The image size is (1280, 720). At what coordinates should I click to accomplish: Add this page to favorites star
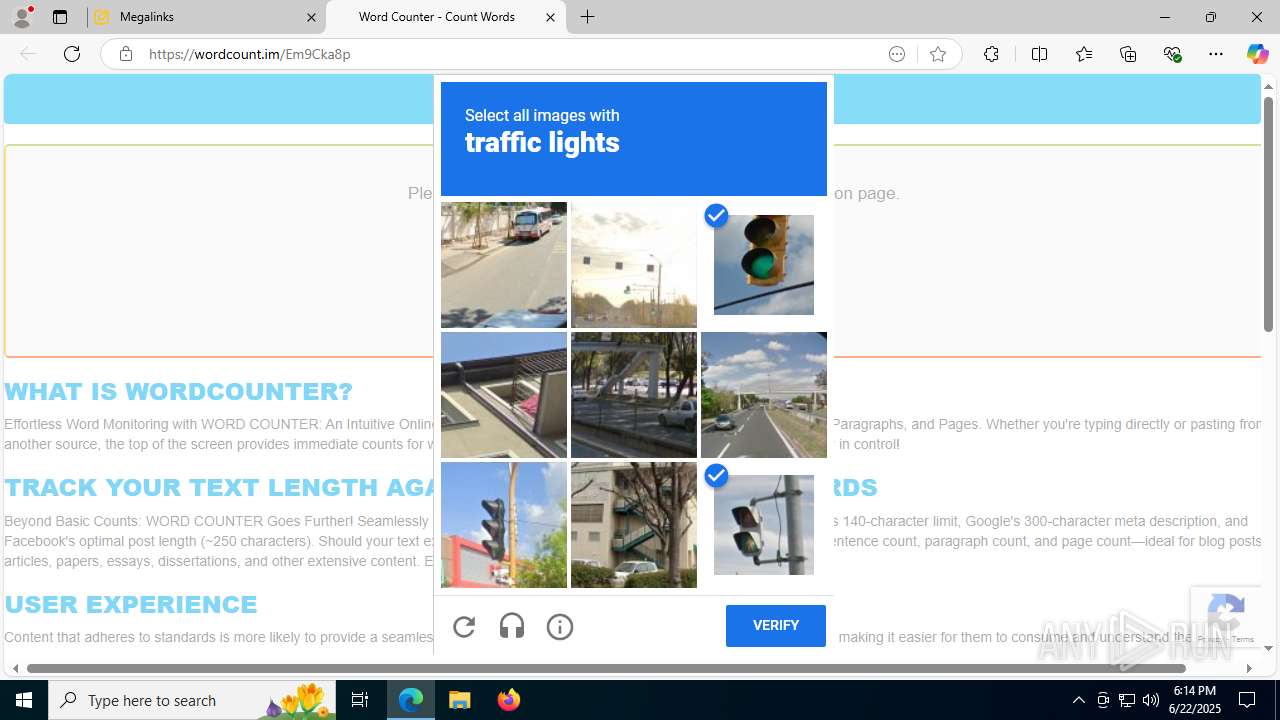coord(938,54)
